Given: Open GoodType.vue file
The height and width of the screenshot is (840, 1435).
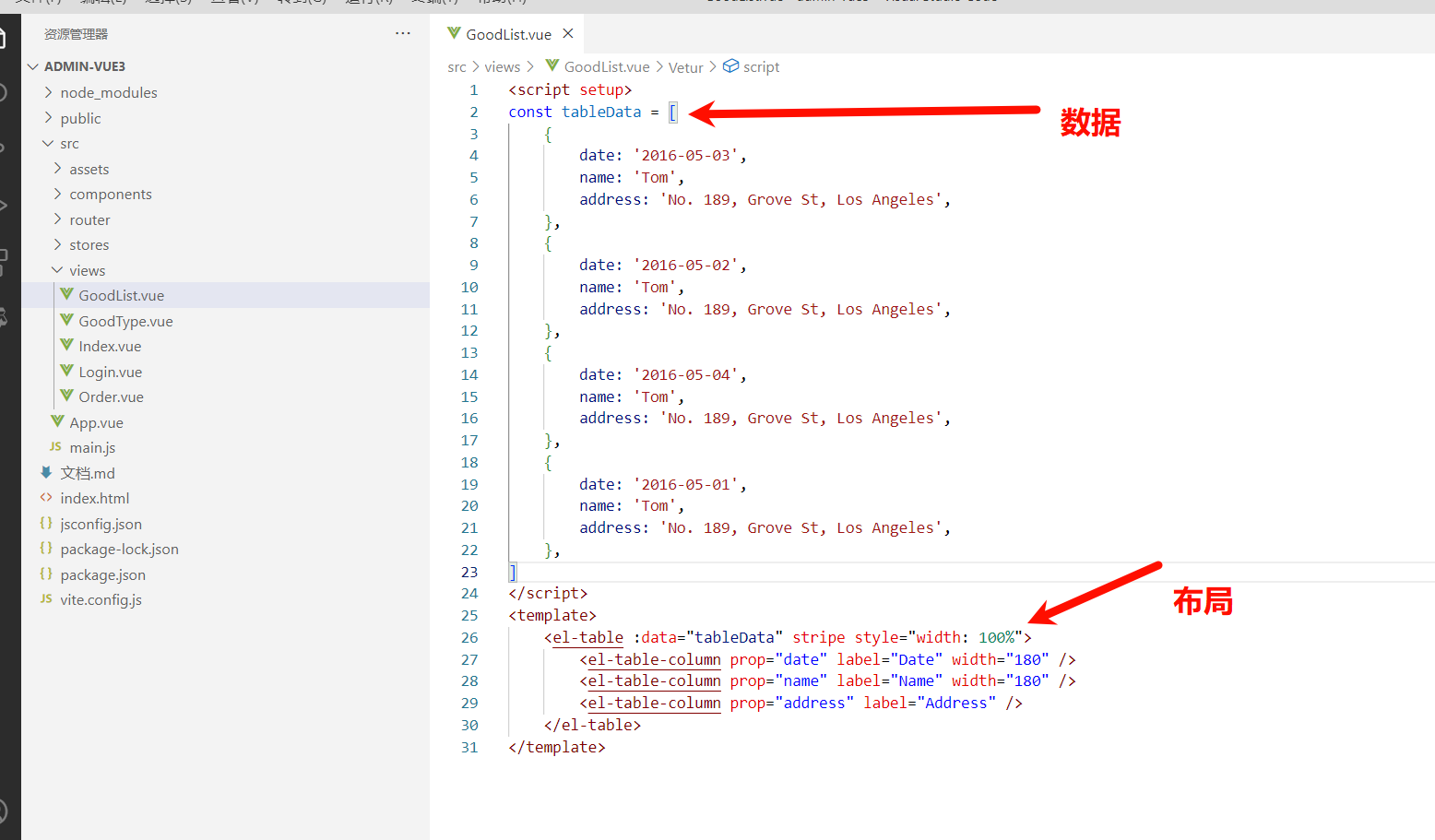Looking at the screenshot, I should 225,321.
